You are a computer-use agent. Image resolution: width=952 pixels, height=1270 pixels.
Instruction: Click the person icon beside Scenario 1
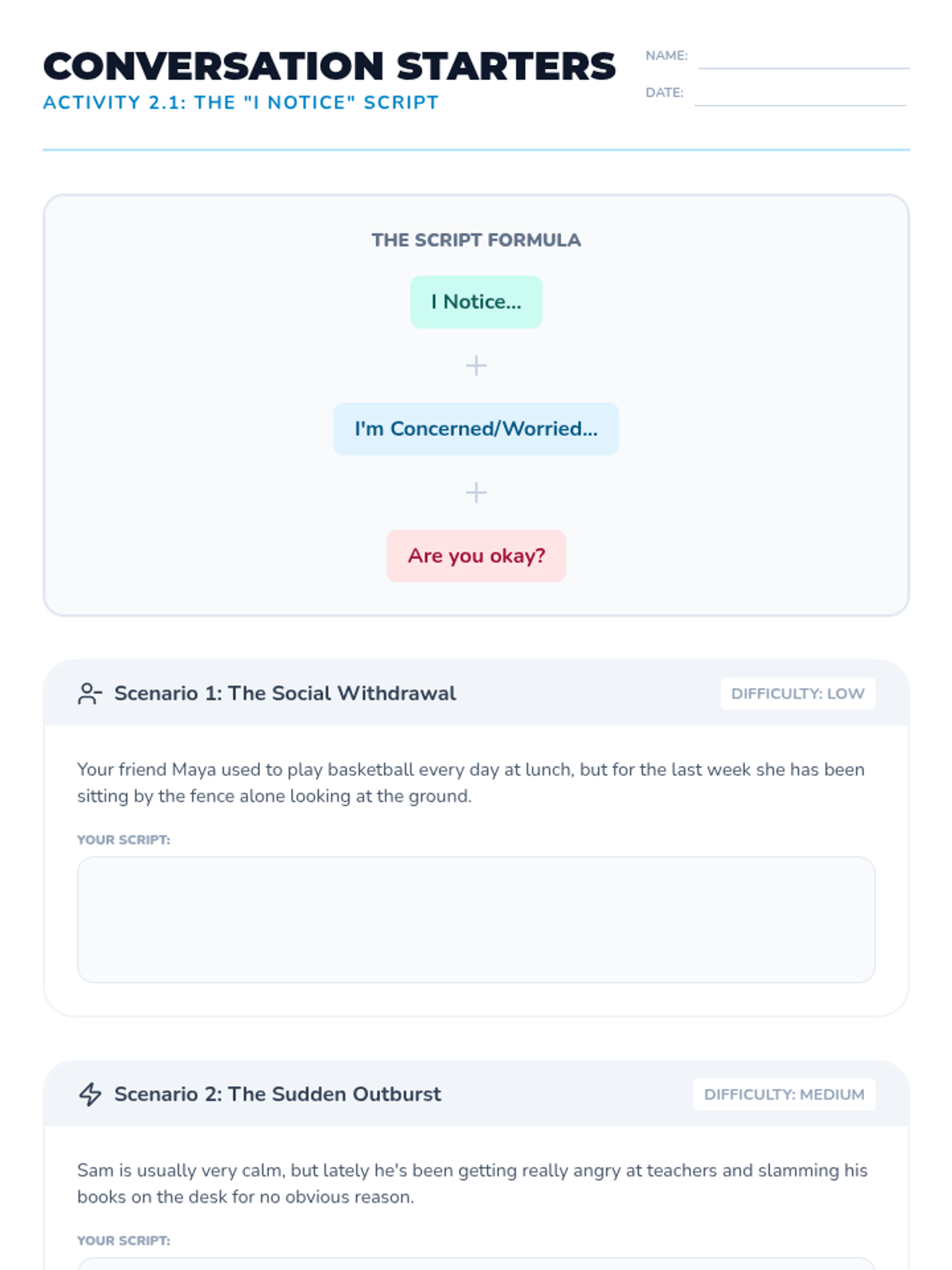click(90, 694)
